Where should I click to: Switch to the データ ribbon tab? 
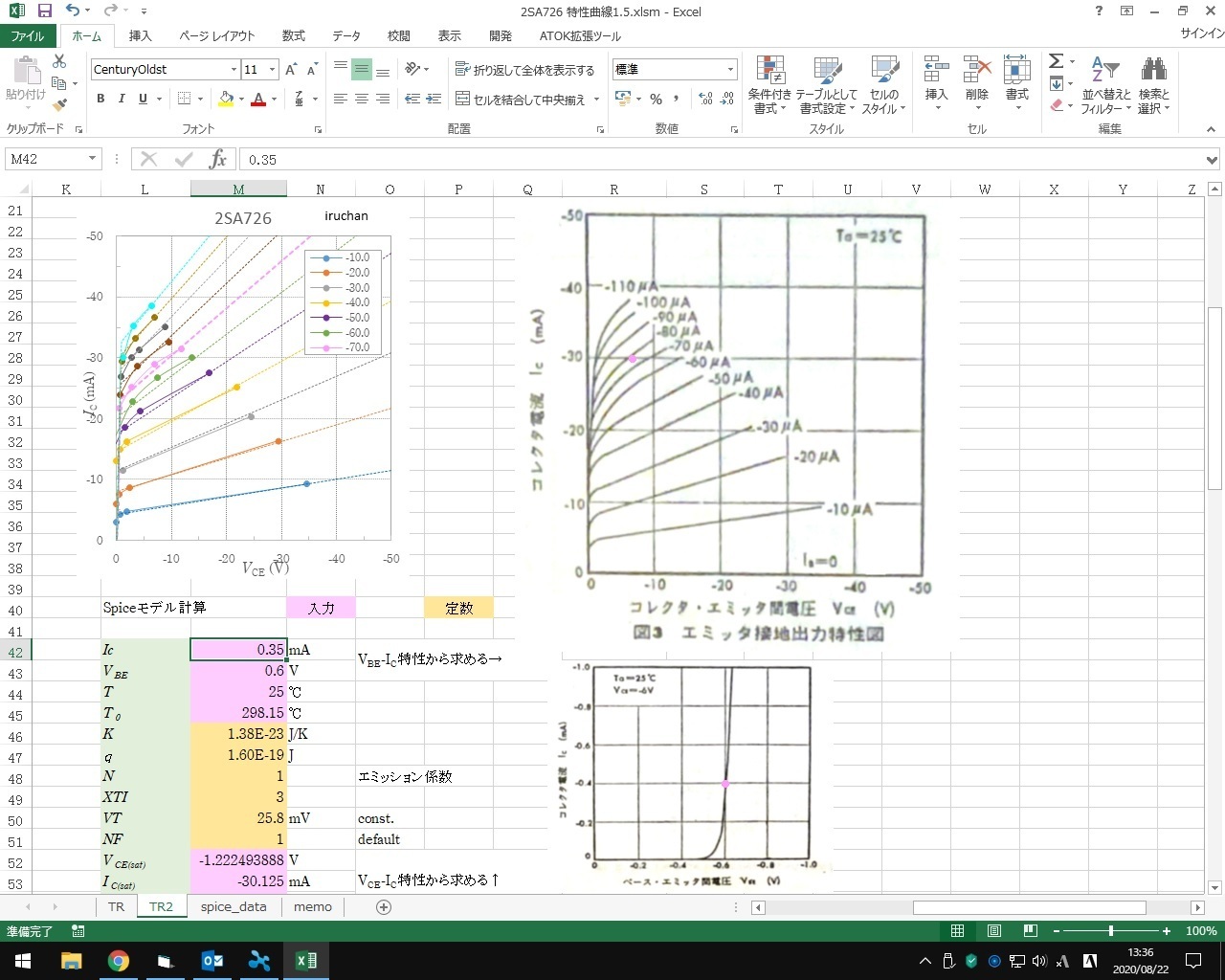(346, 35)
